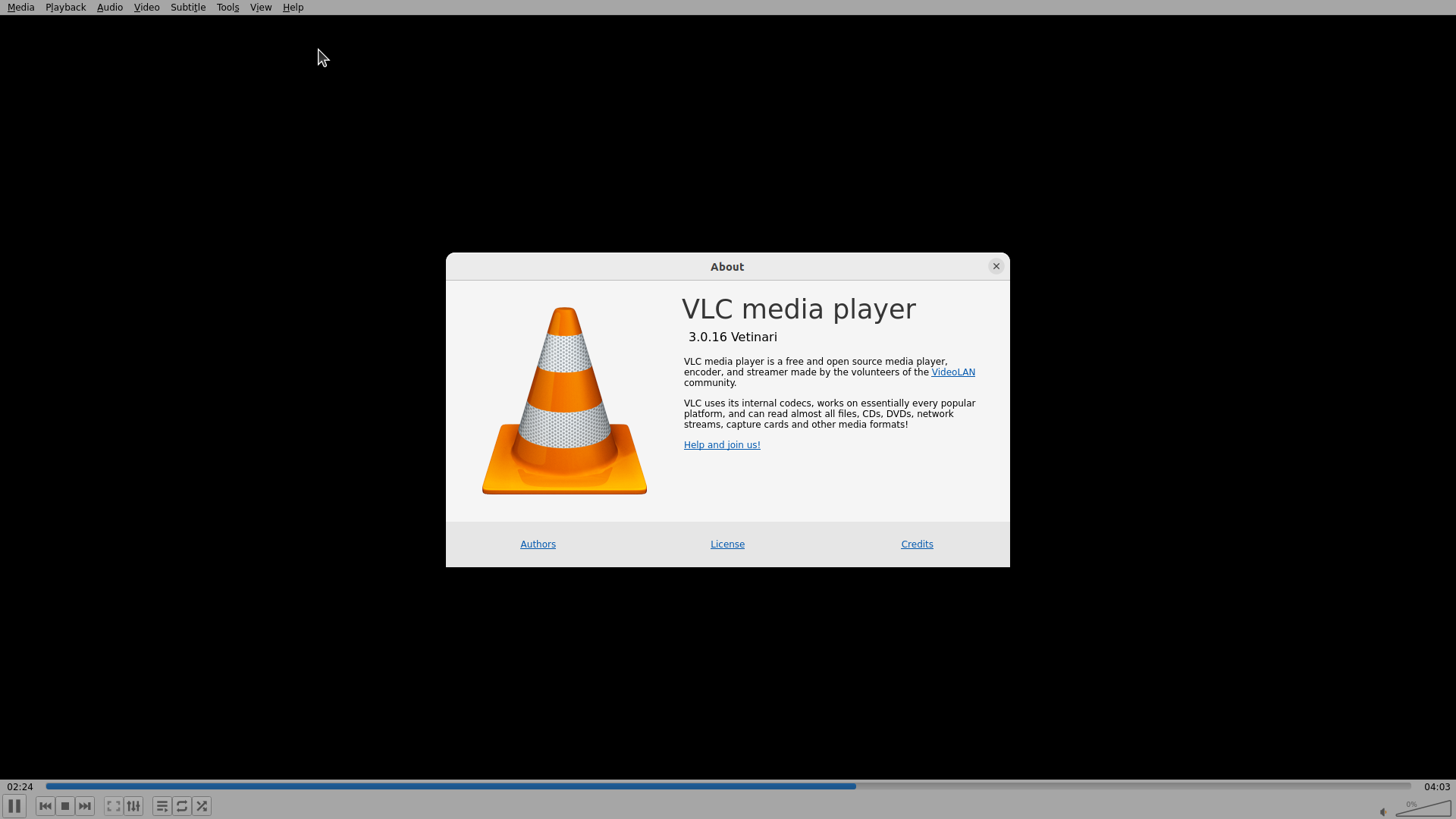The image size is (1456, 819).
Task: Expand the Tools menu
Action: coord(227,8)
